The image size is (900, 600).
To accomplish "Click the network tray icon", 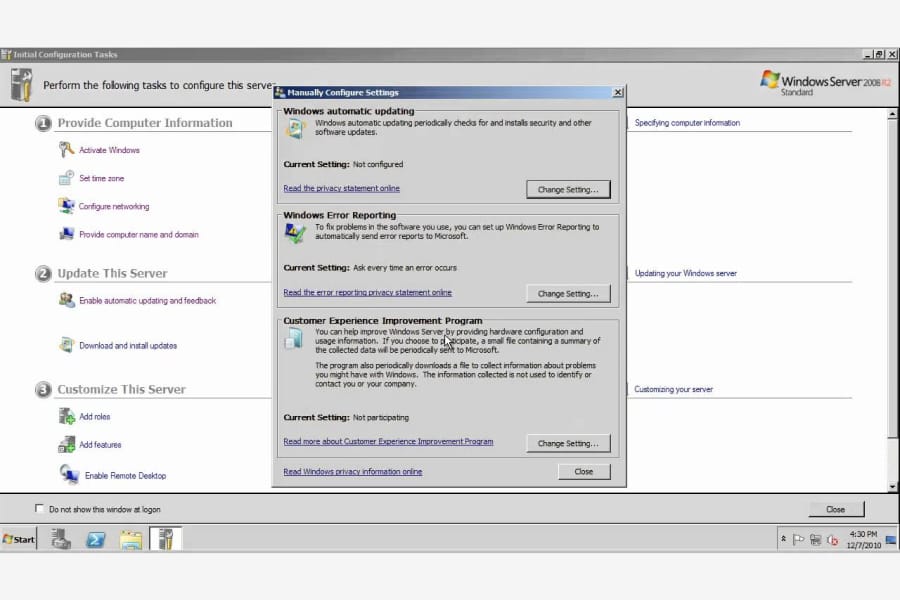I will tap(815, 539).
